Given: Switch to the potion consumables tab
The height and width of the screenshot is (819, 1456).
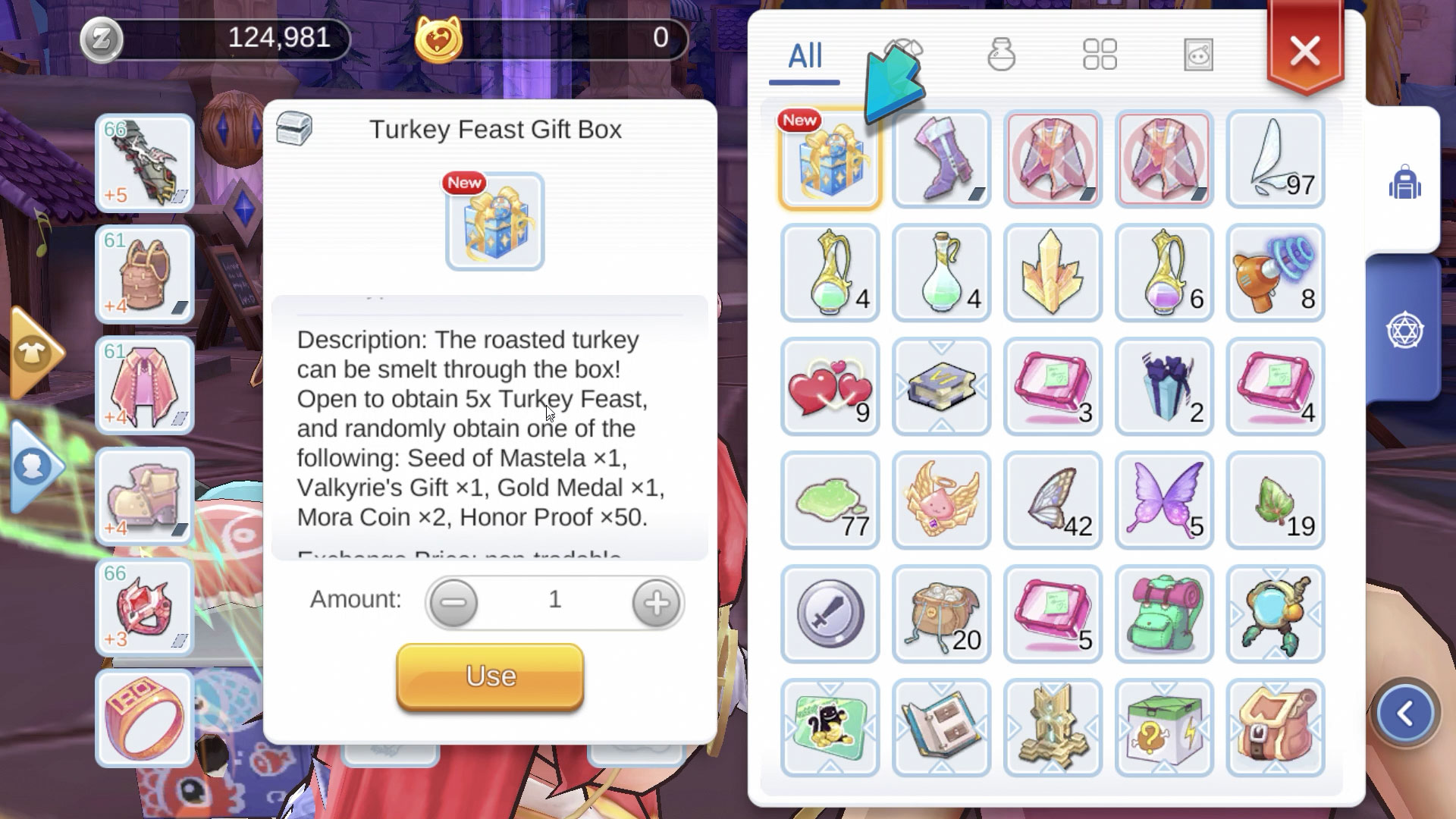Looking at the screenshot, I should pyautogui.click(x=1001, y=55).
